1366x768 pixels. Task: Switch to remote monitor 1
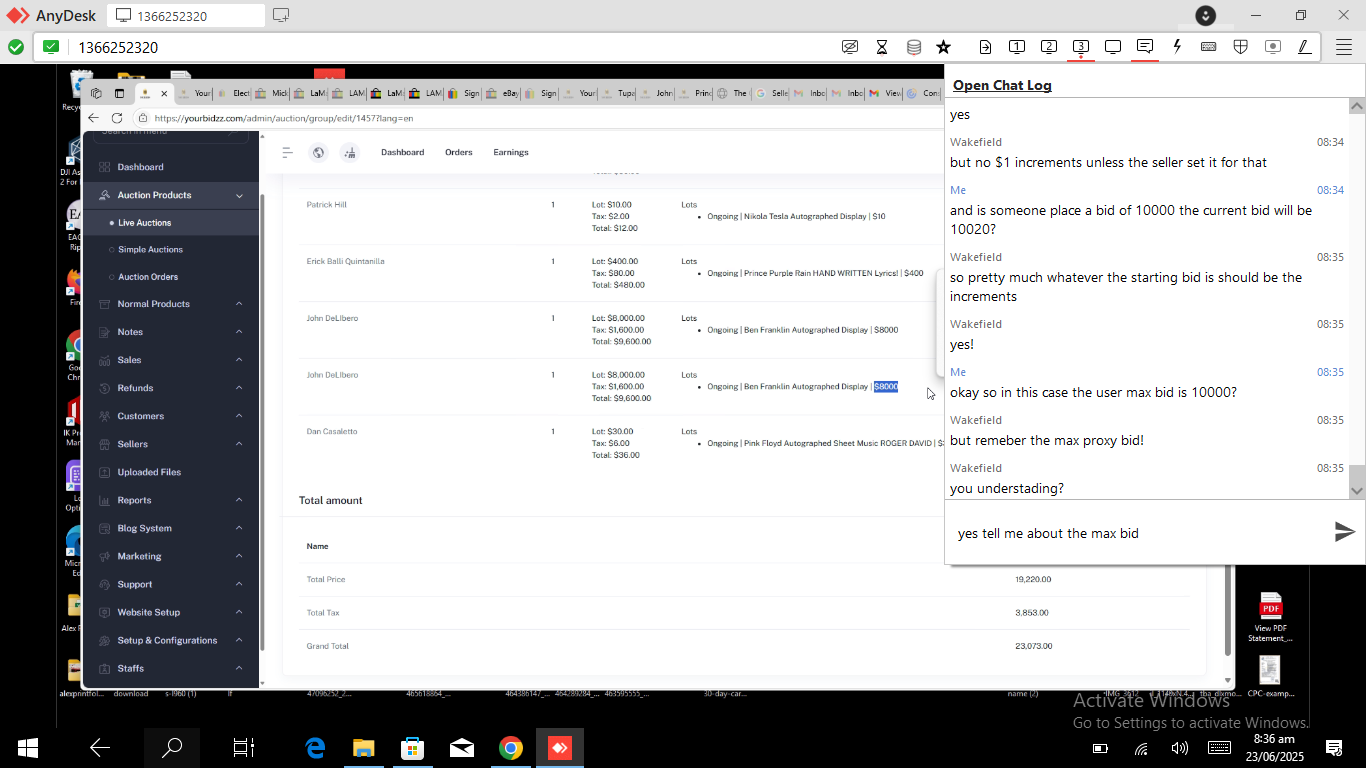(1017, 47)
